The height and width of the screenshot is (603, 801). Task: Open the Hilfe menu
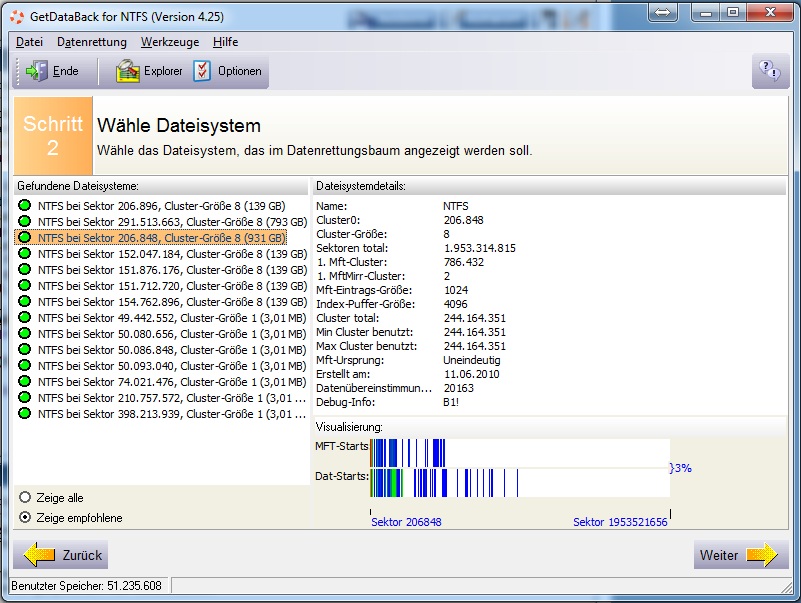225,42
